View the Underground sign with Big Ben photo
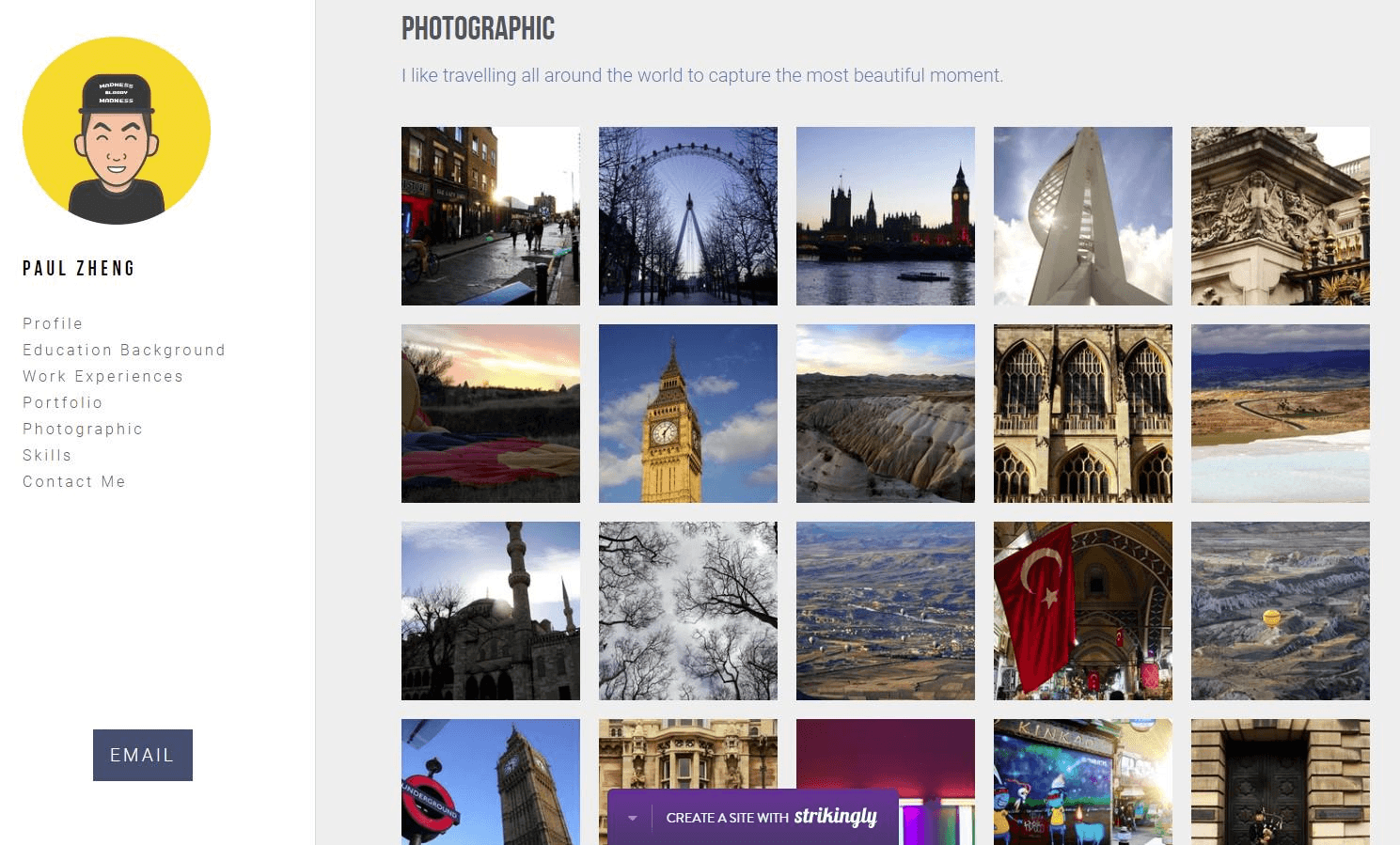 pyautogui.click(x=491, y=782)
